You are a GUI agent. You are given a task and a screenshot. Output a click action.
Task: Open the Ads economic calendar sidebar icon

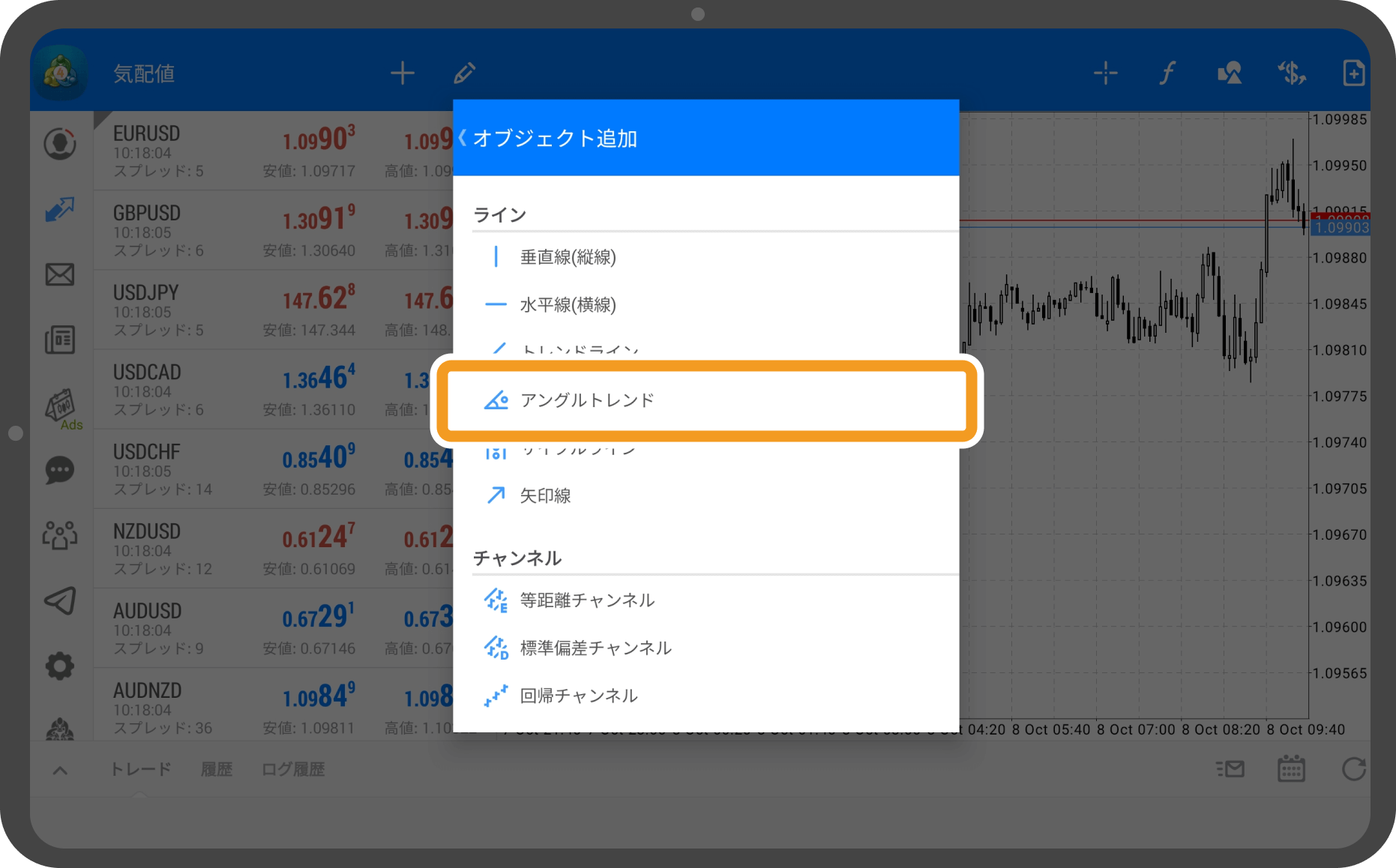pyautogui.click(x=61, y=408)
